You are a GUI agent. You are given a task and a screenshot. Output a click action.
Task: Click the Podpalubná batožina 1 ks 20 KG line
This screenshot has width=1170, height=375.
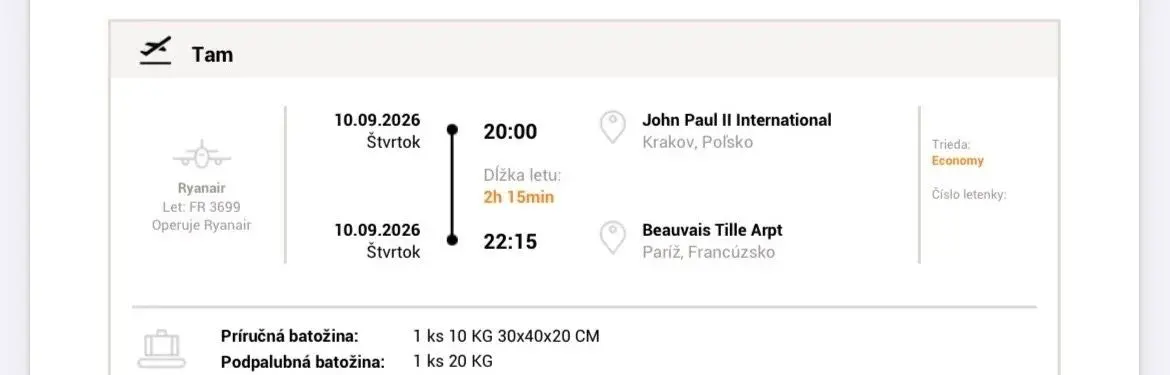(357, 362)
